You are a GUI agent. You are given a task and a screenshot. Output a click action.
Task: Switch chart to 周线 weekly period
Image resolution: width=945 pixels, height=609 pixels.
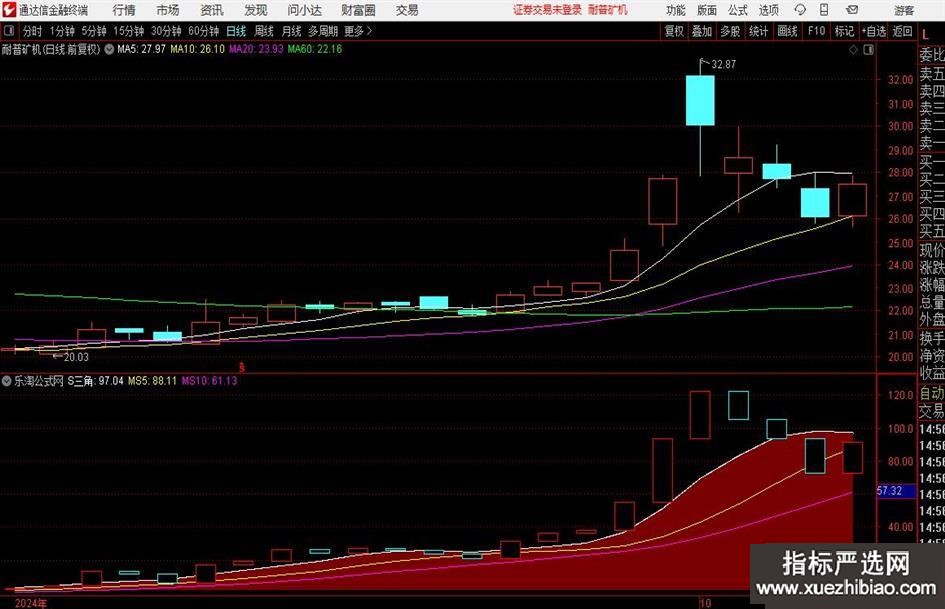coord(264,31)
